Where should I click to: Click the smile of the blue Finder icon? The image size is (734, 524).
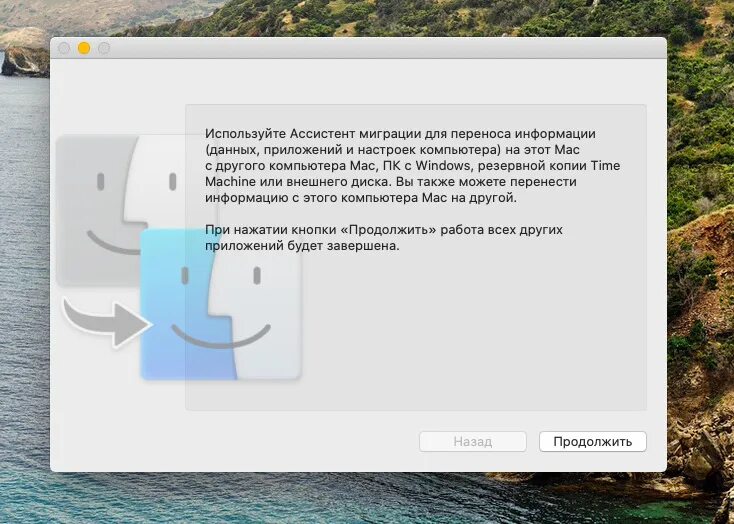pyautogui.click(x=220, y=335)
